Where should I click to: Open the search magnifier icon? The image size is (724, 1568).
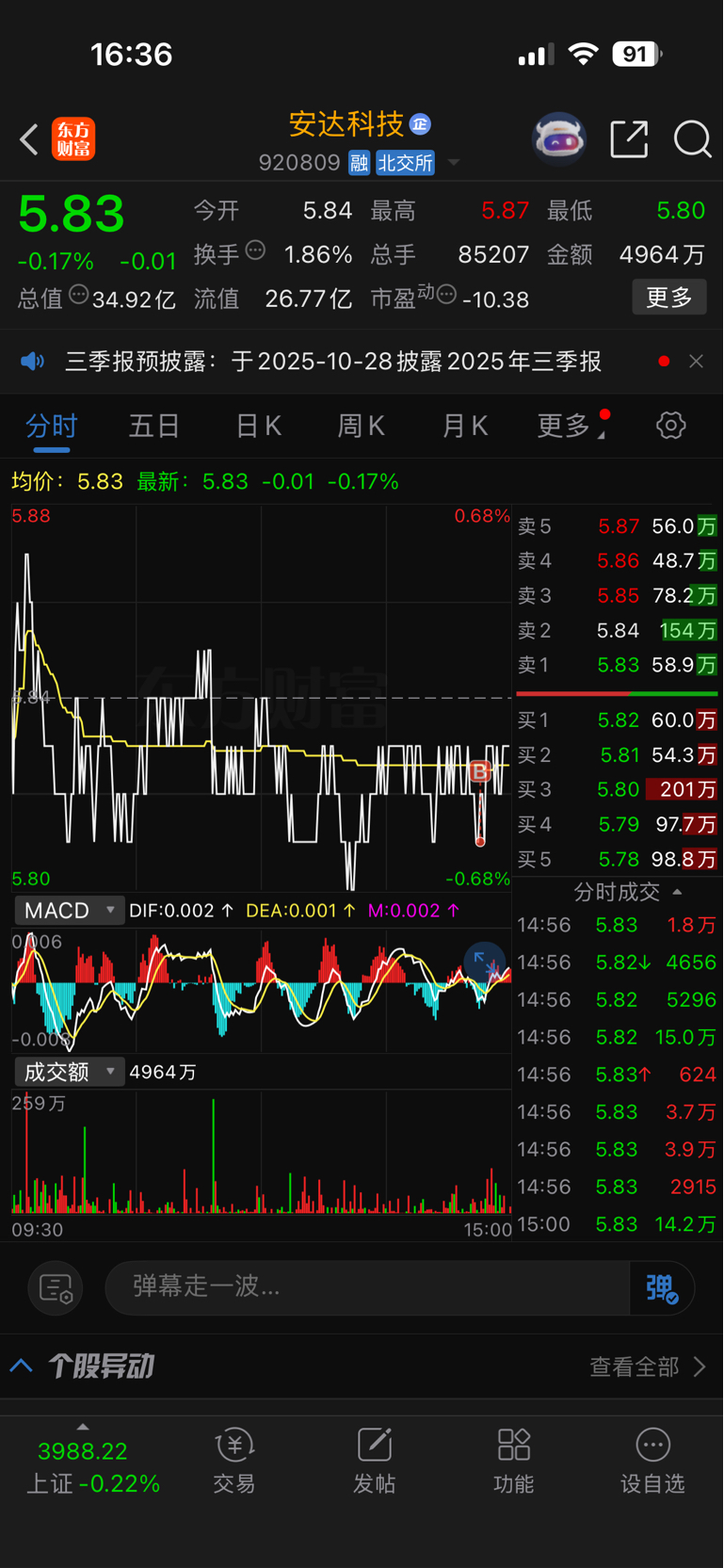coord(692,139)
